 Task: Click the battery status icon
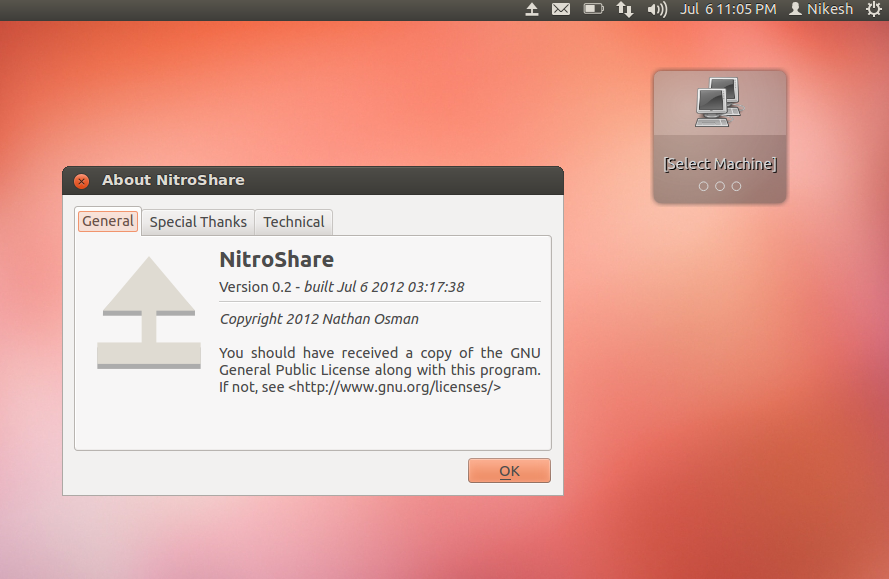click(592, 9)
